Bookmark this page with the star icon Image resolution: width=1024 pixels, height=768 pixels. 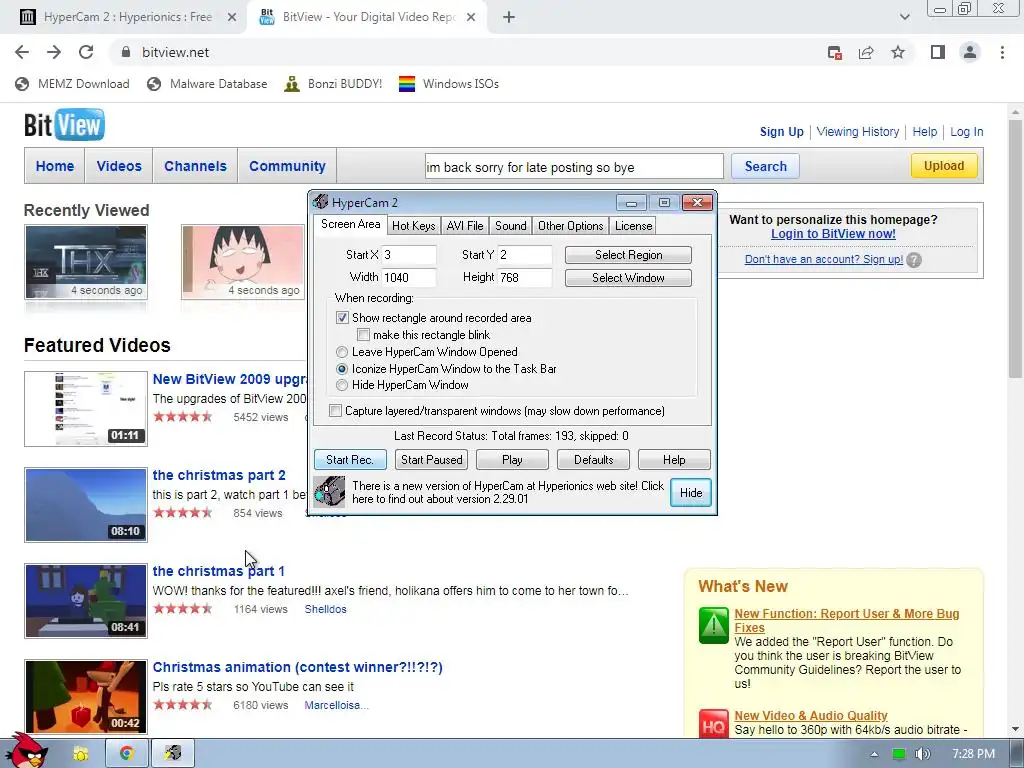click(x=898, y=52)
